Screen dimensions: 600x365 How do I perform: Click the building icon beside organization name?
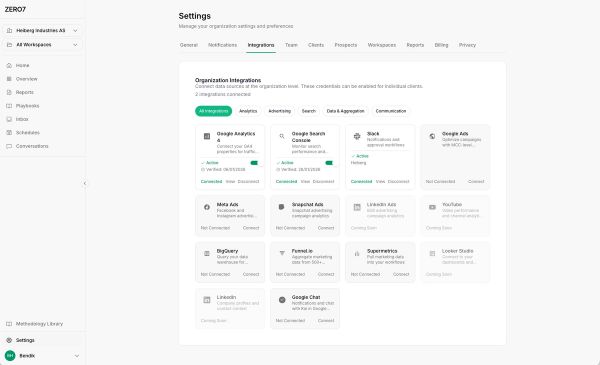coord(10,30)
